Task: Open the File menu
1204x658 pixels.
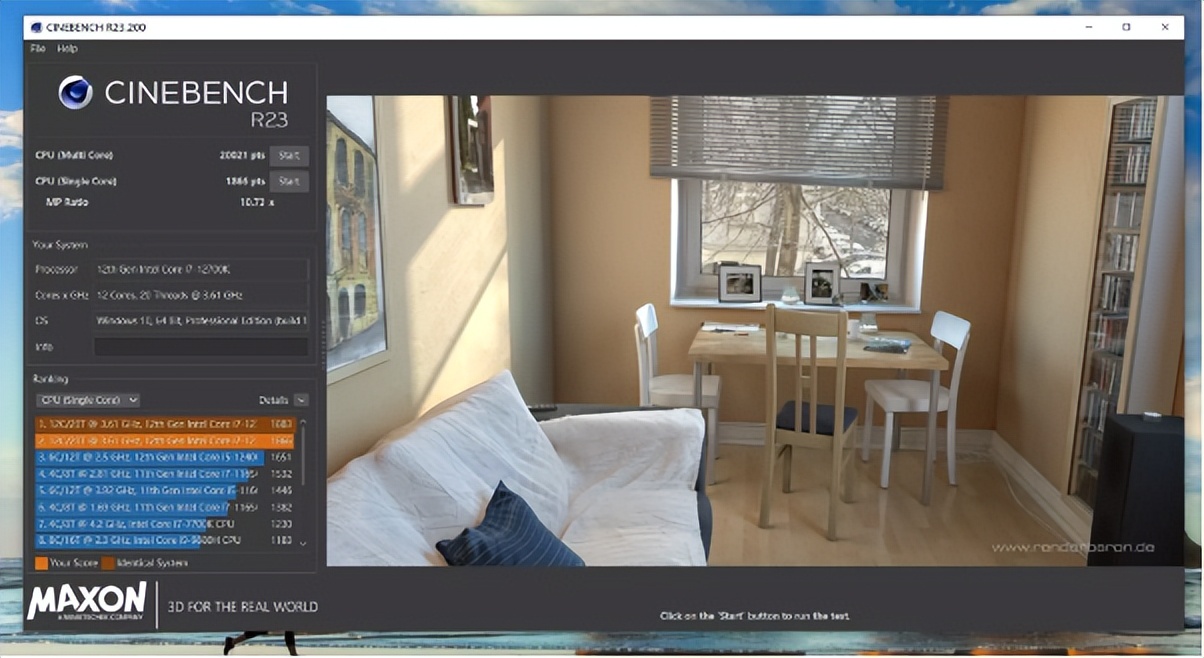Action: point(38,48)
